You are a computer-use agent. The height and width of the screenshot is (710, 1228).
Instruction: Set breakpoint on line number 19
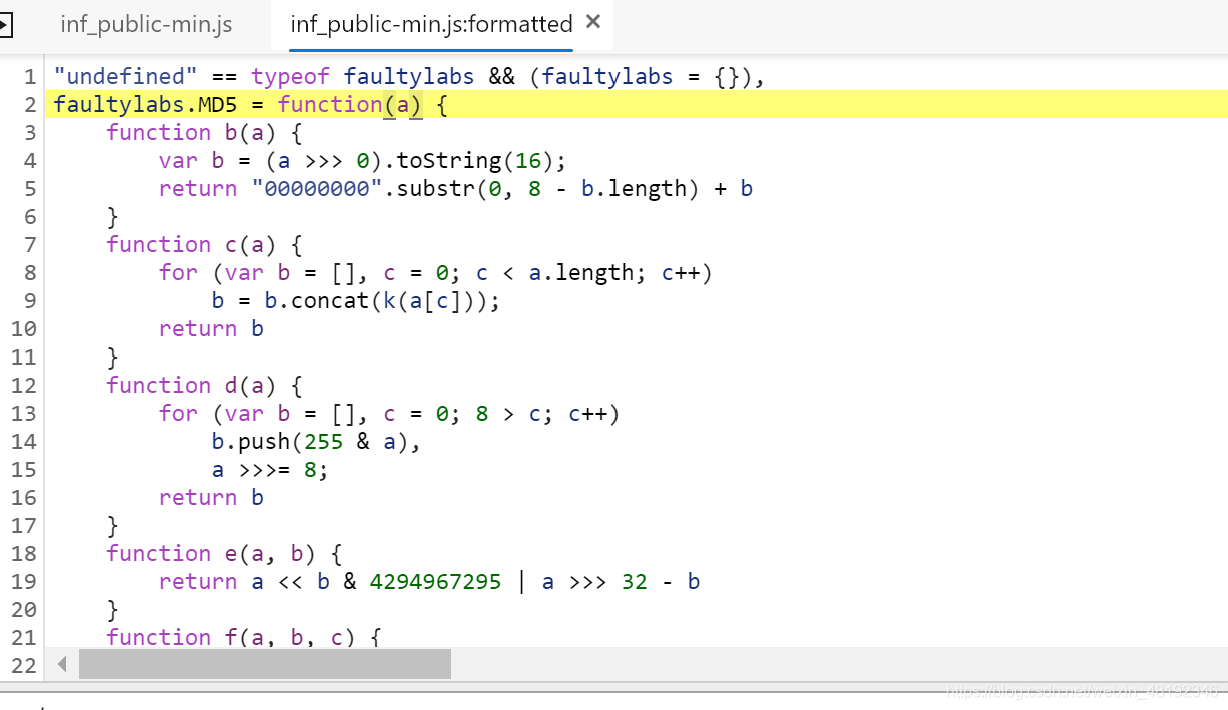coord(24,581)
